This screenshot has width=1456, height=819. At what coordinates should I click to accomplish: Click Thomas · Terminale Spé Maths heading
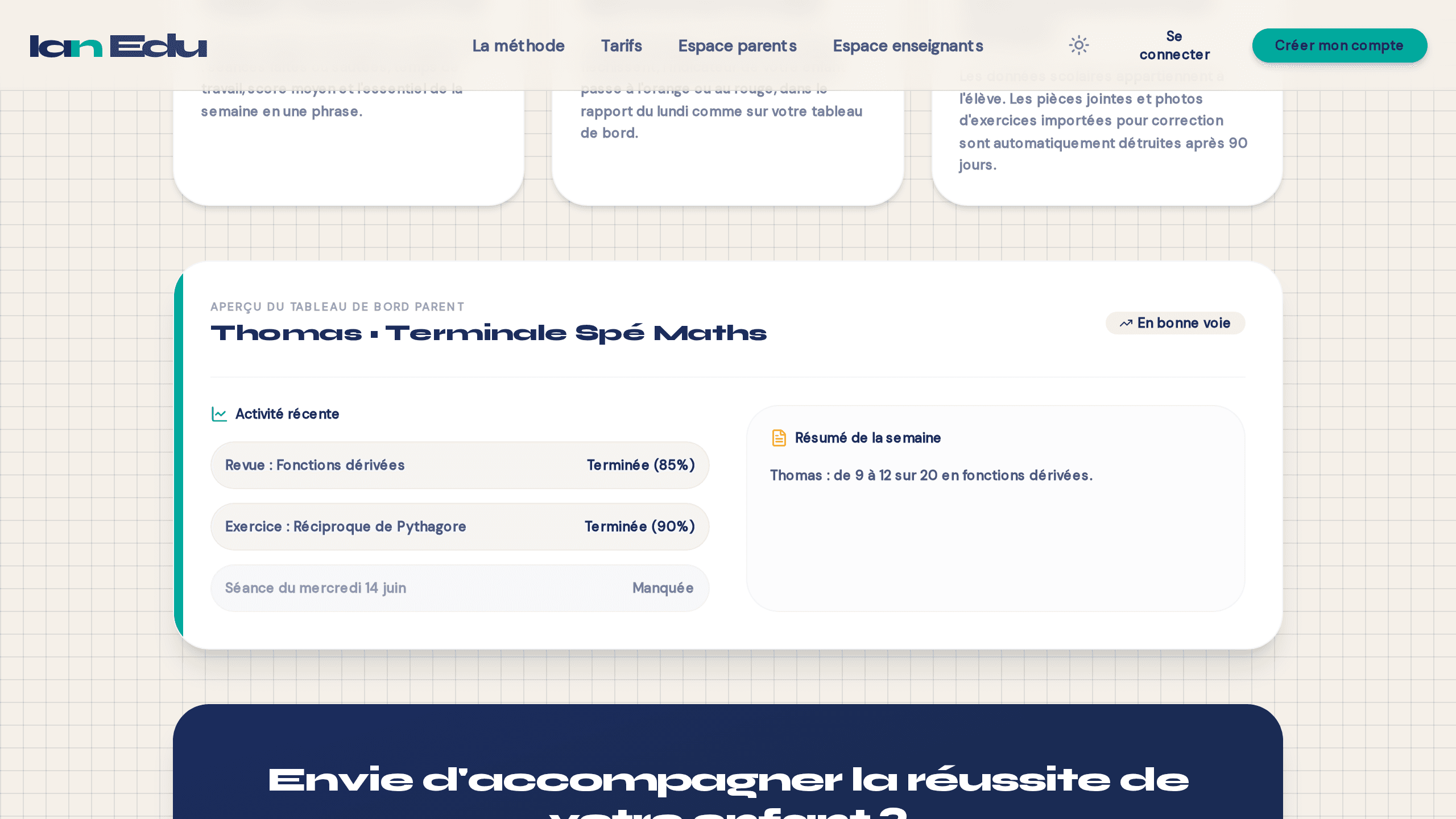[x=489, y=333]
